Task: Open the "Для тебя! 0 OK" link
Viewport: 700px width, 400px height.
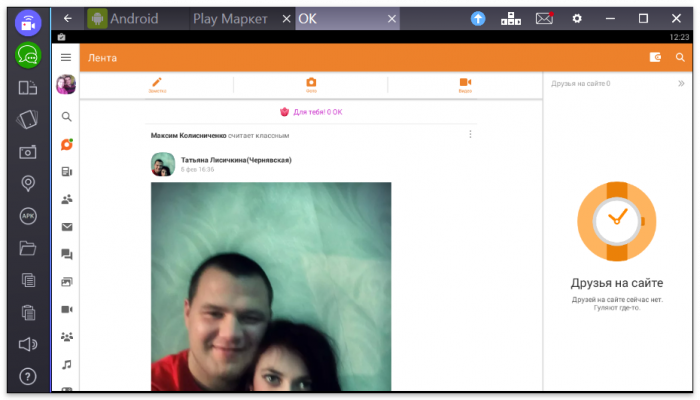Action: point(311,112)
